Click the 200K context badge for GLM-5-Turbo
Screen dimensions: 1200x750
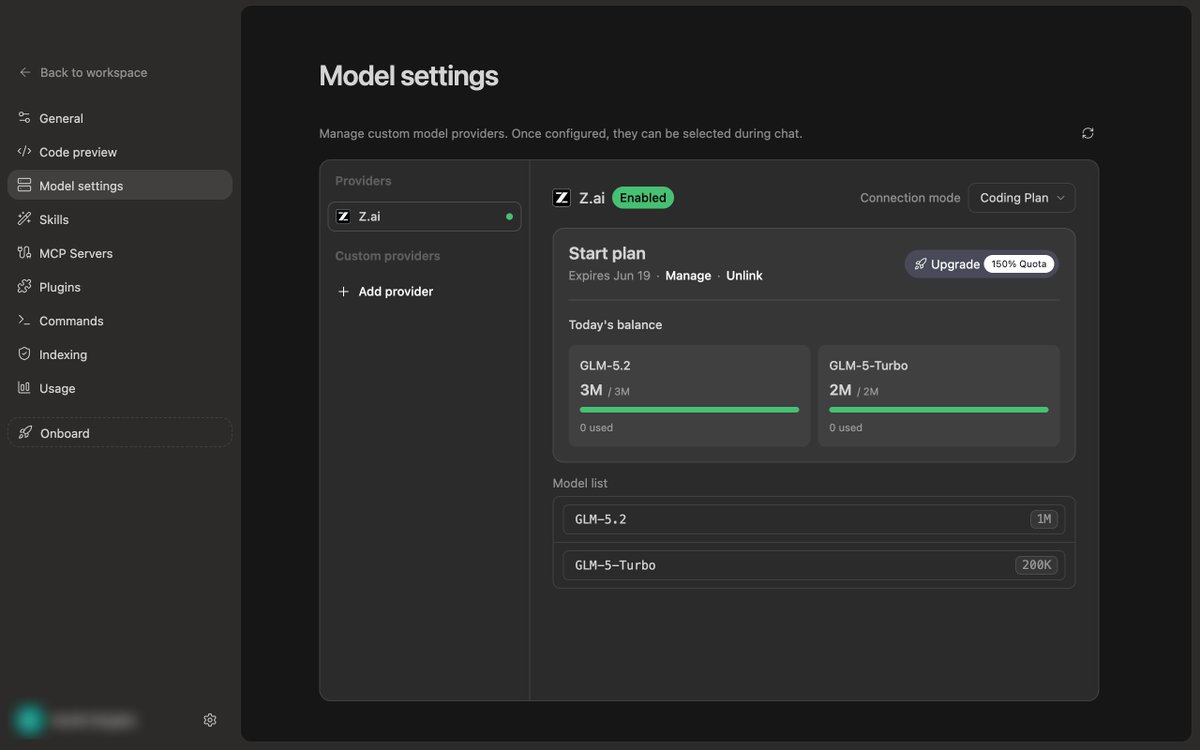click(1036, 565)
